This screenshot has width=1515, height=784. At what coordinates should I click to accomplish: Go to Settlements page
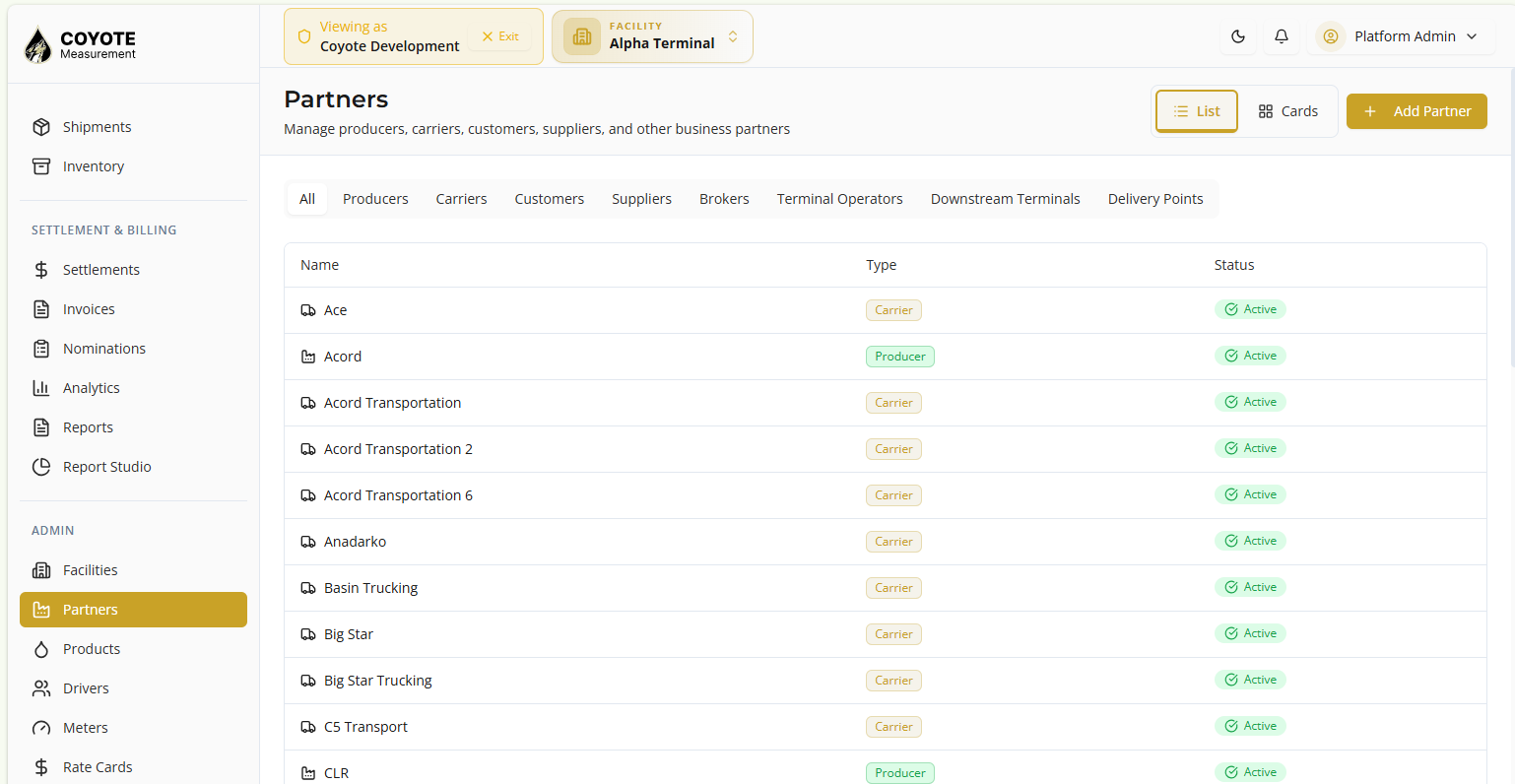(x=133, y=270)
